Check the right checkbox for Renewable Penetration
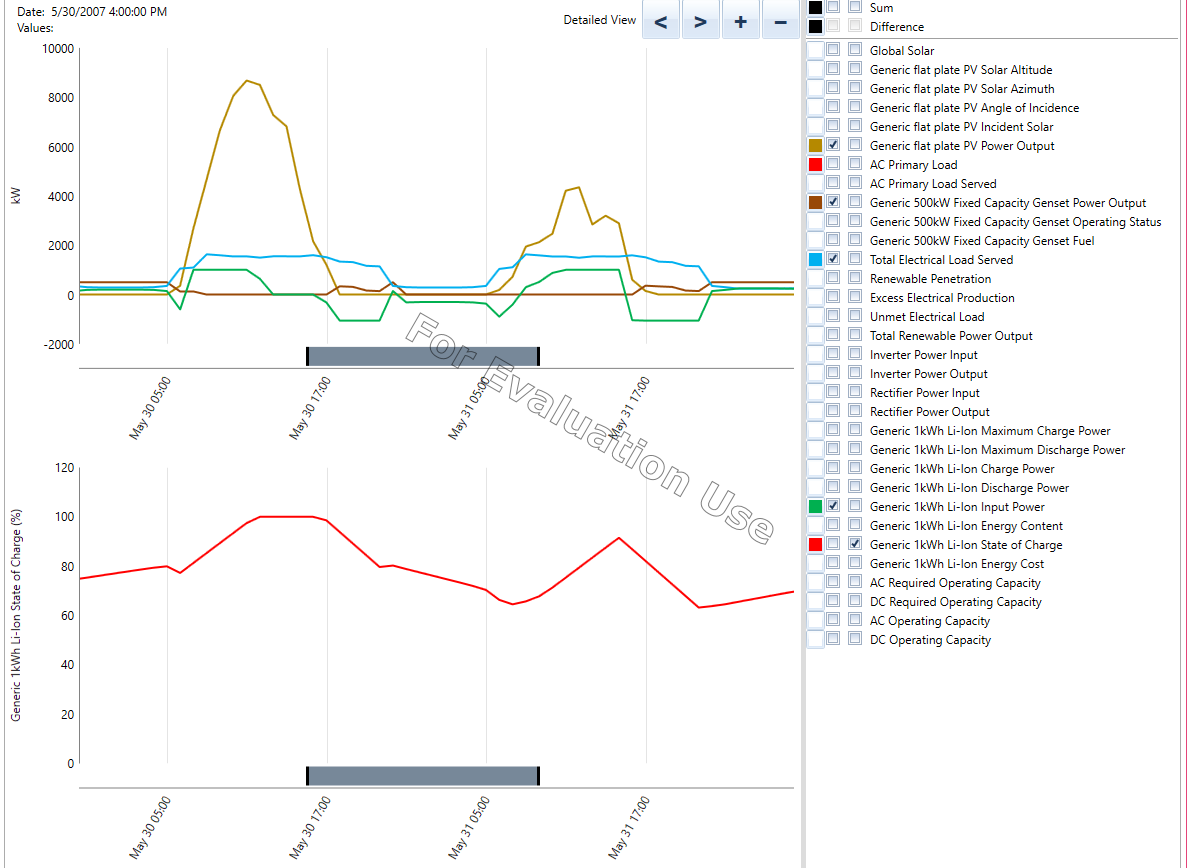The height and width of the screenshot is (868, 1187). [x=854, y=278]
